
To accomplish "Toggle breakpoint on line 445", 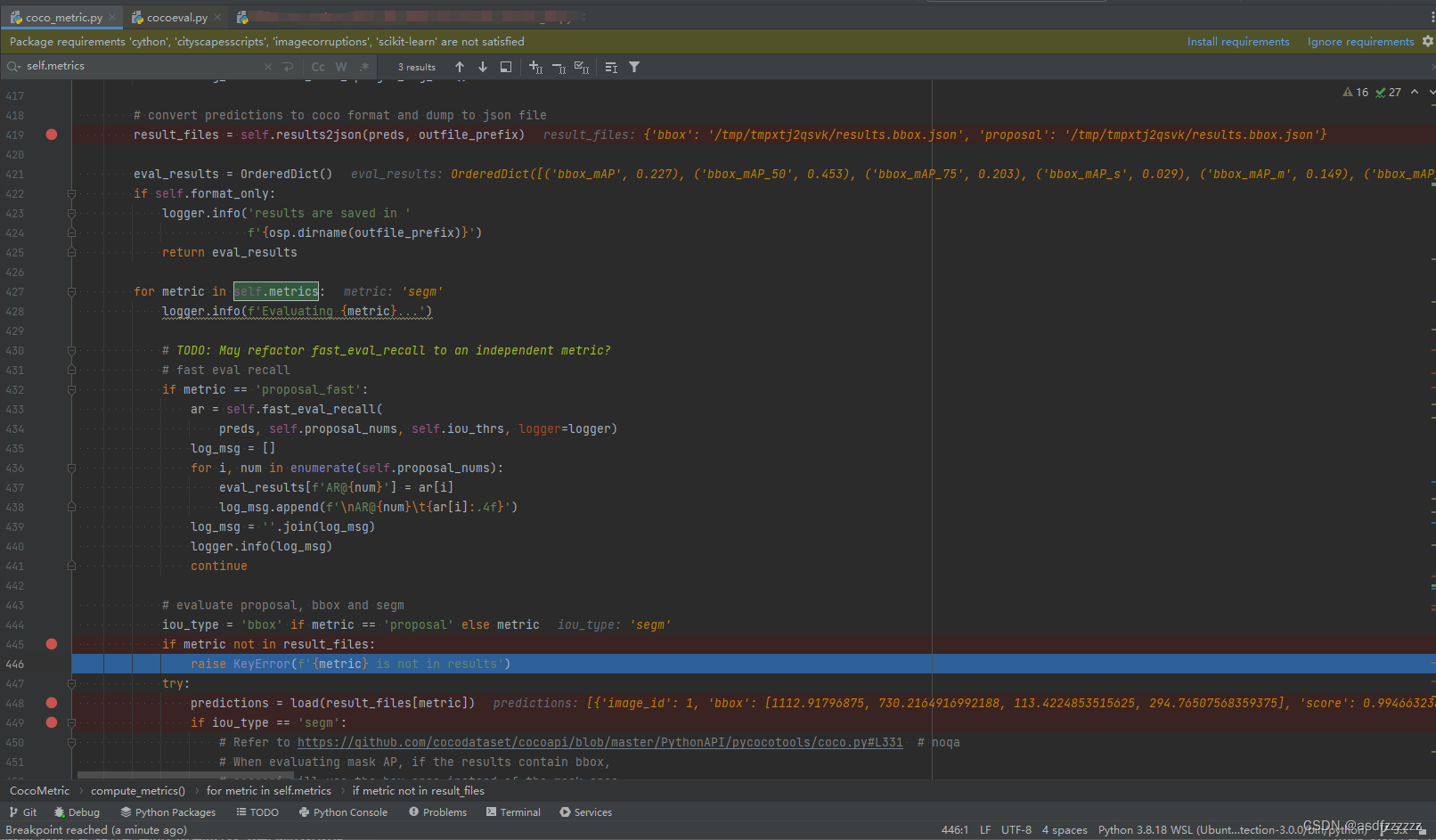I will pos(52,644).
